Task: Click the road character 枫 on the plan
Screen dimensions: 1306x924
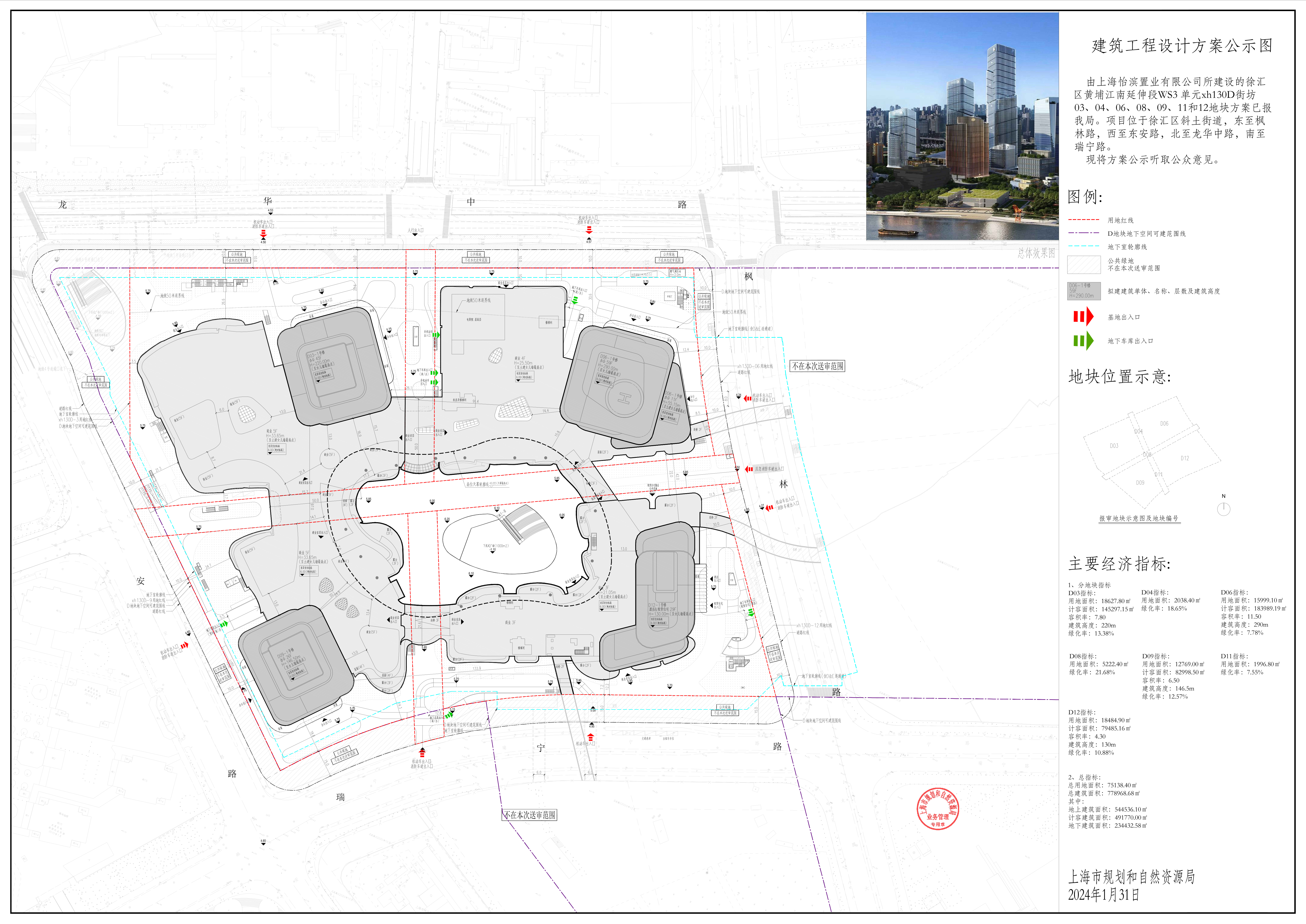Action: [749, 276]
